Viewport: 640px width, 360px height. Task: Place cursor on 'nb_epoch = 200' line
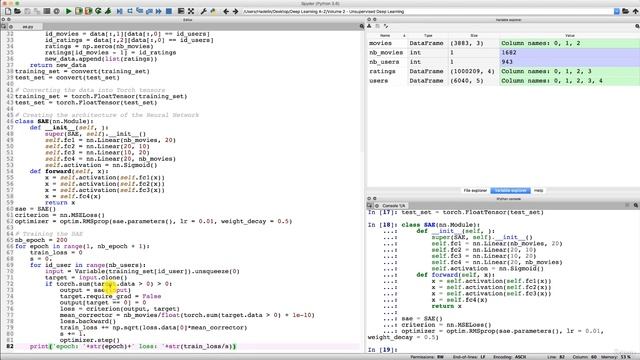41,240
